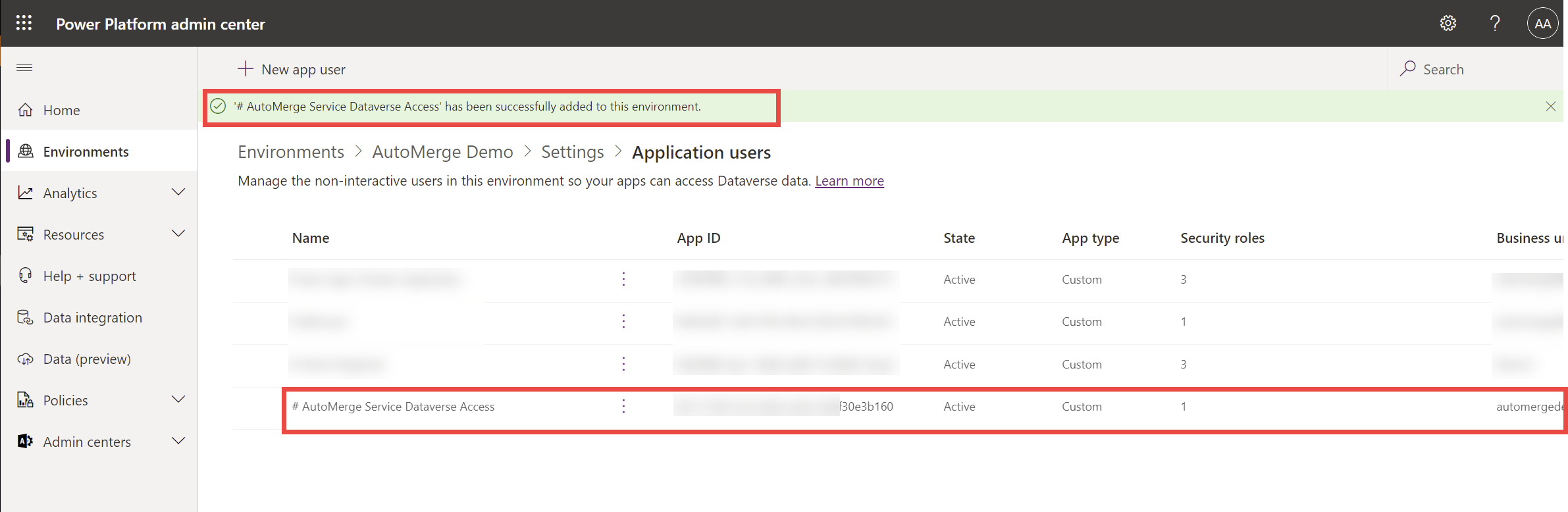Select '# AutoMerge Service Dataverse Access' row name

[x=393, y=407]
